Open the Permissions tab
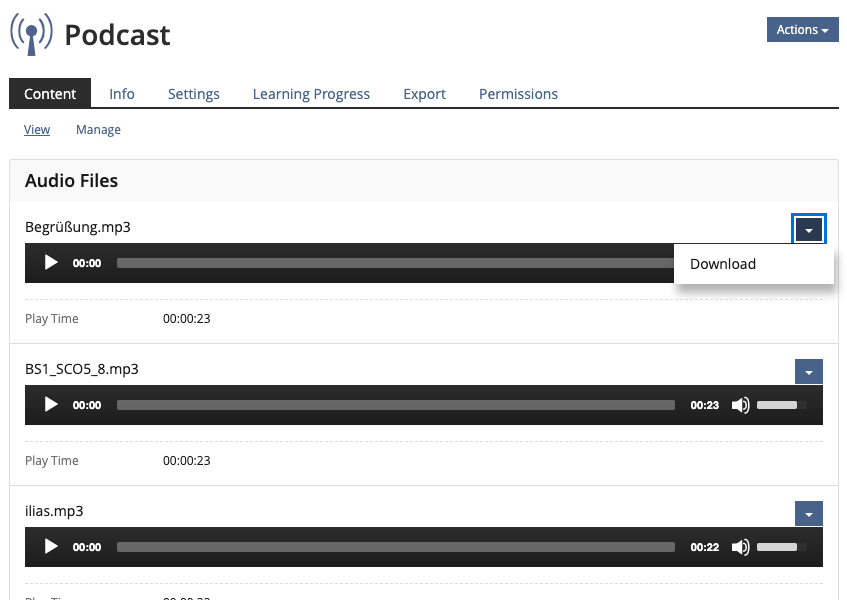Image resolution: width=847 pixels, height=600 pixels. (518, 94)
